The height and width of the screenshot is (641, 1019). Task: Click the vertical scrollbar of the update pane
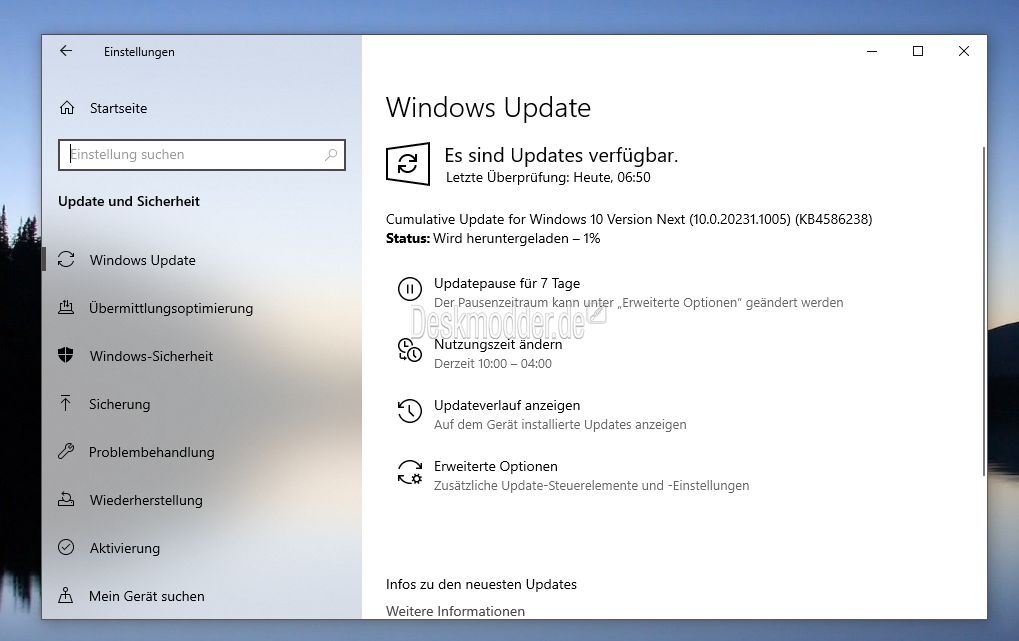[x=983, y=312]
